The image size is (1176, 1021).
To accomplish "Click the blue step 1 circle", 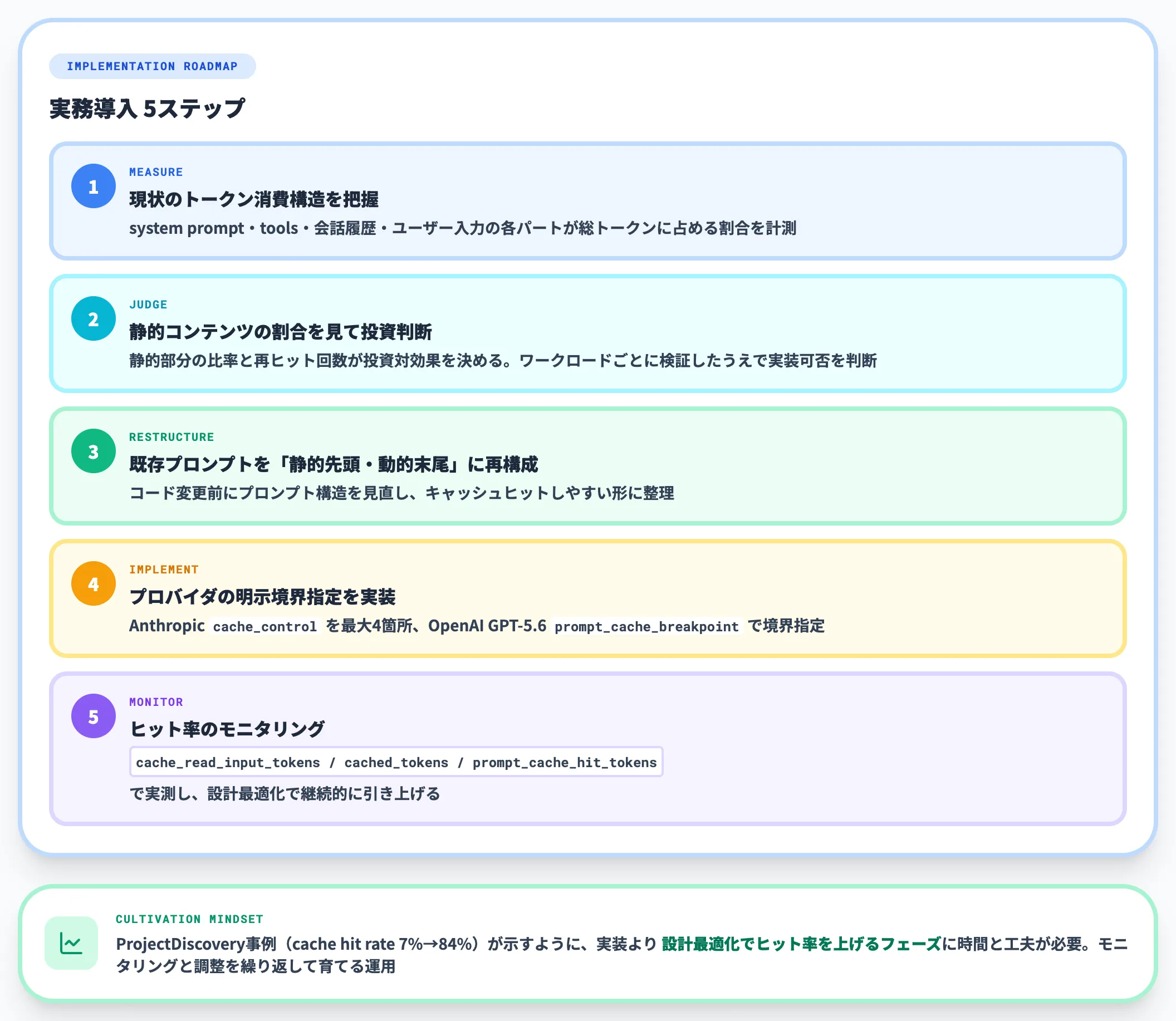I will pos(94,186).
